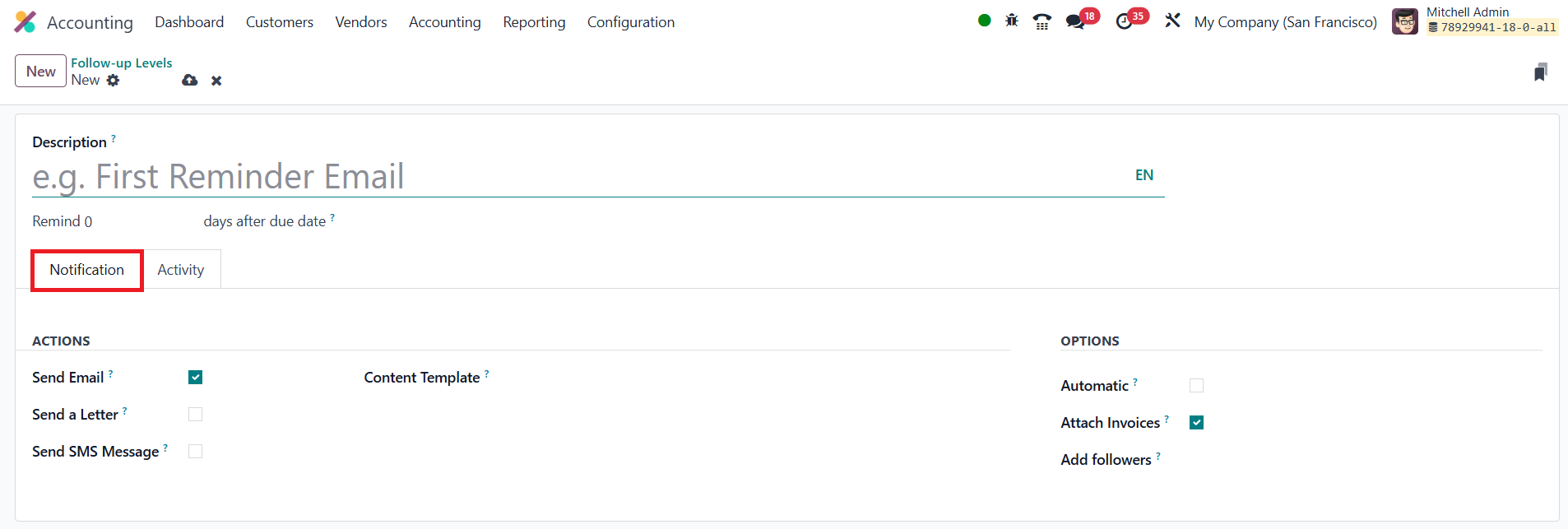This screenshot has width=1568, height=529.
Task: Click the Accounting app logo icon
Action: 26,22
